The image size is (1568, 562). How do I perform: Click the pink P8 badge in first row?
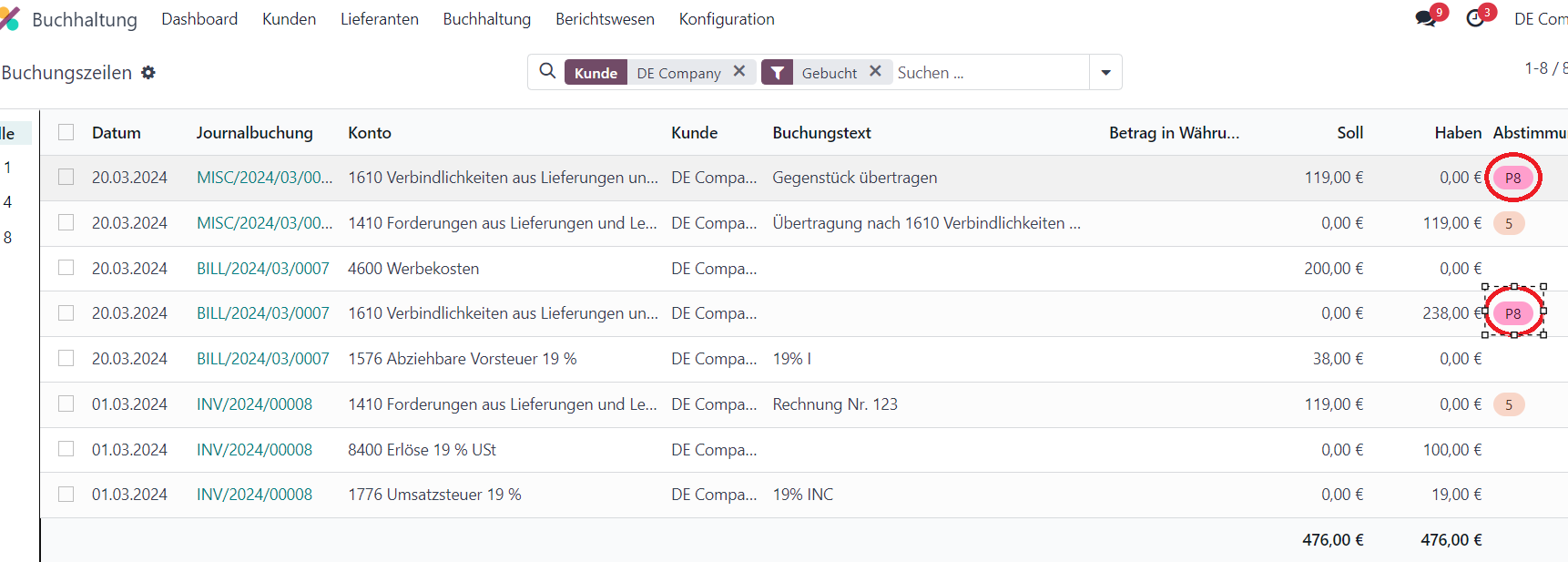(1512, 178)
